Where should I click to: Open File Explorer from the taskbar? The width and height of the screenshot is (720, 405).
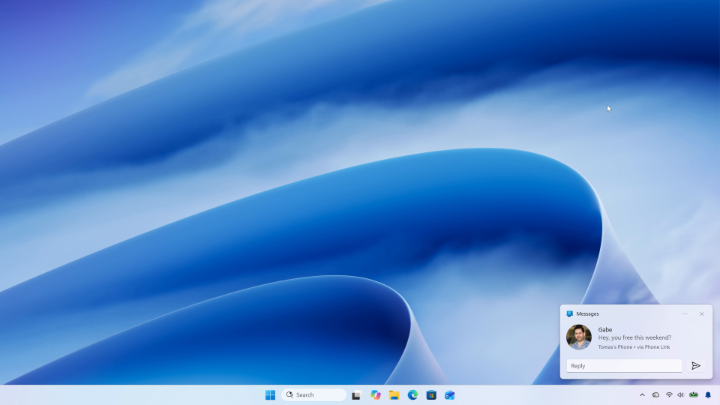[x=394, y=395]
